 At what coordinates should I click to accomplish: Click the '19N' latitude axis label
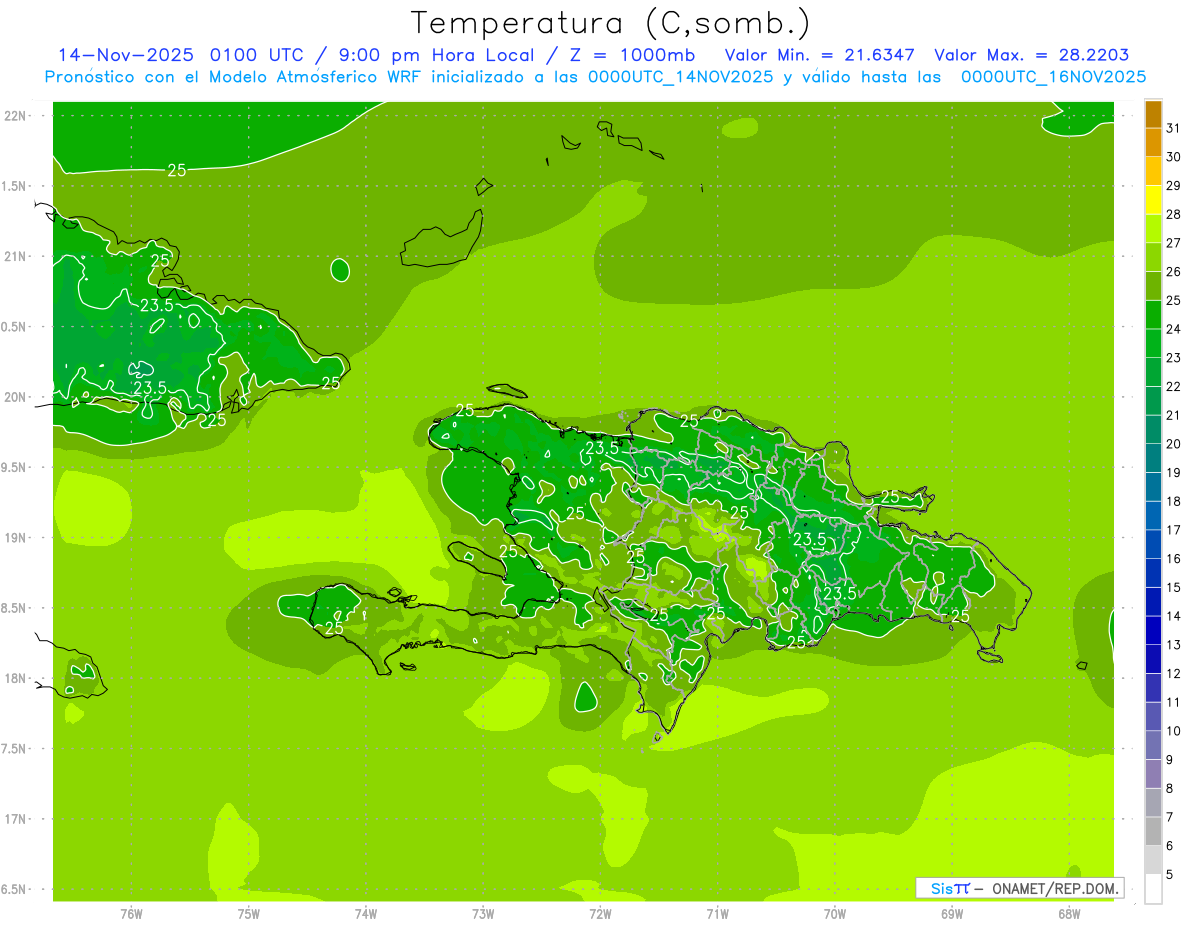point(17,538)
